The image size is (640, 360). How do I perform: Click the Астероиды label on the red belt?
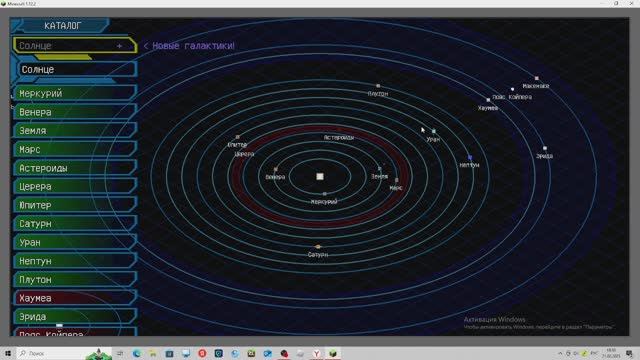pos(339,138)
